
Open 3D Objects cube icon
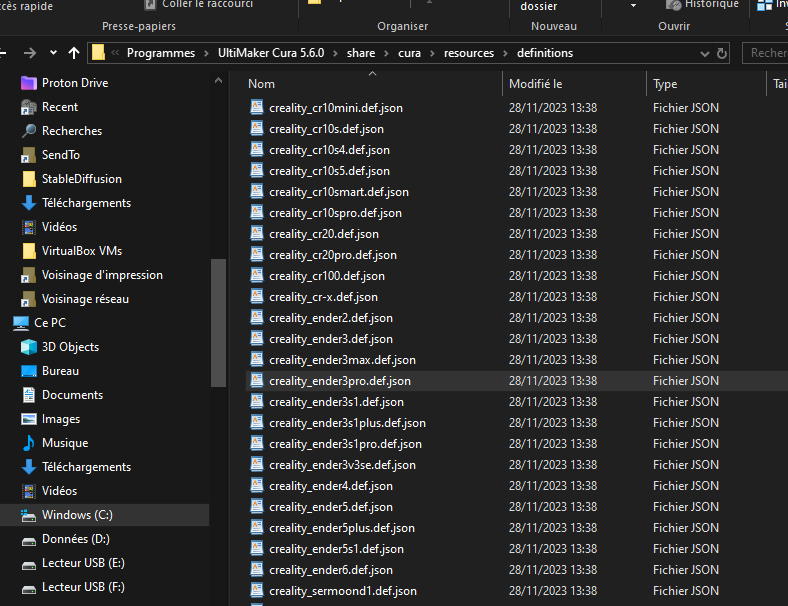coord(29,347)
